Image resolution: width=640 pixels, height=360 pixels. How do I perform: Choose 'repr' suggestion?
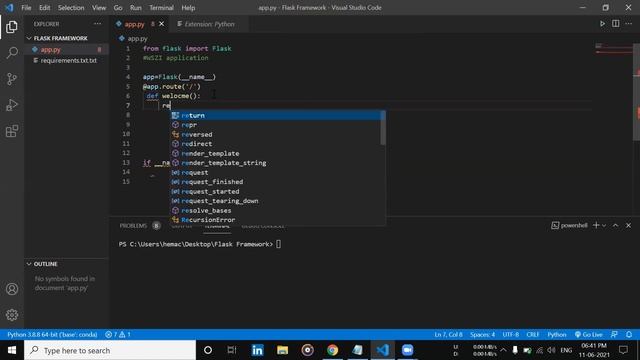[277, 125]
